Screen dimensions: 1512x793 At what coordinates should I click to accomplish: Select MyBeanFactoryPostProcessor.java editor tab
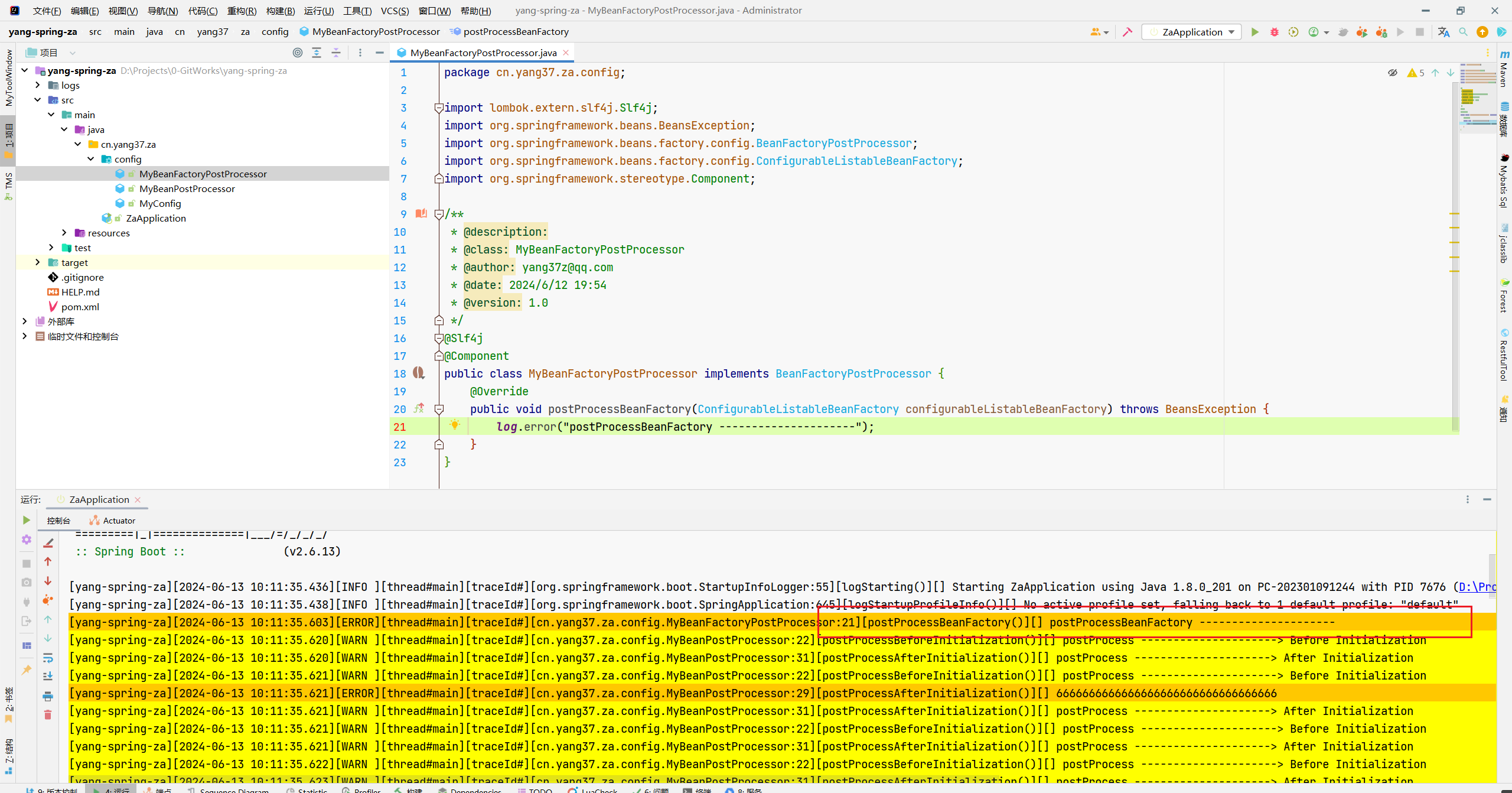tap(483, 53)
